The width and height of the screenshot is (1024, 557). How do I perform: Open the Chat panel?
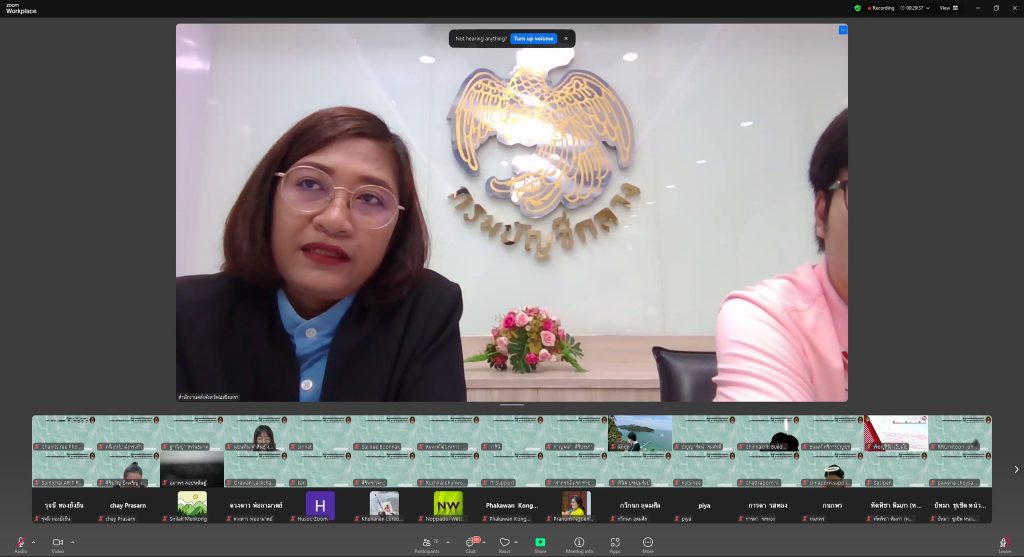click(x=470, y=545)
